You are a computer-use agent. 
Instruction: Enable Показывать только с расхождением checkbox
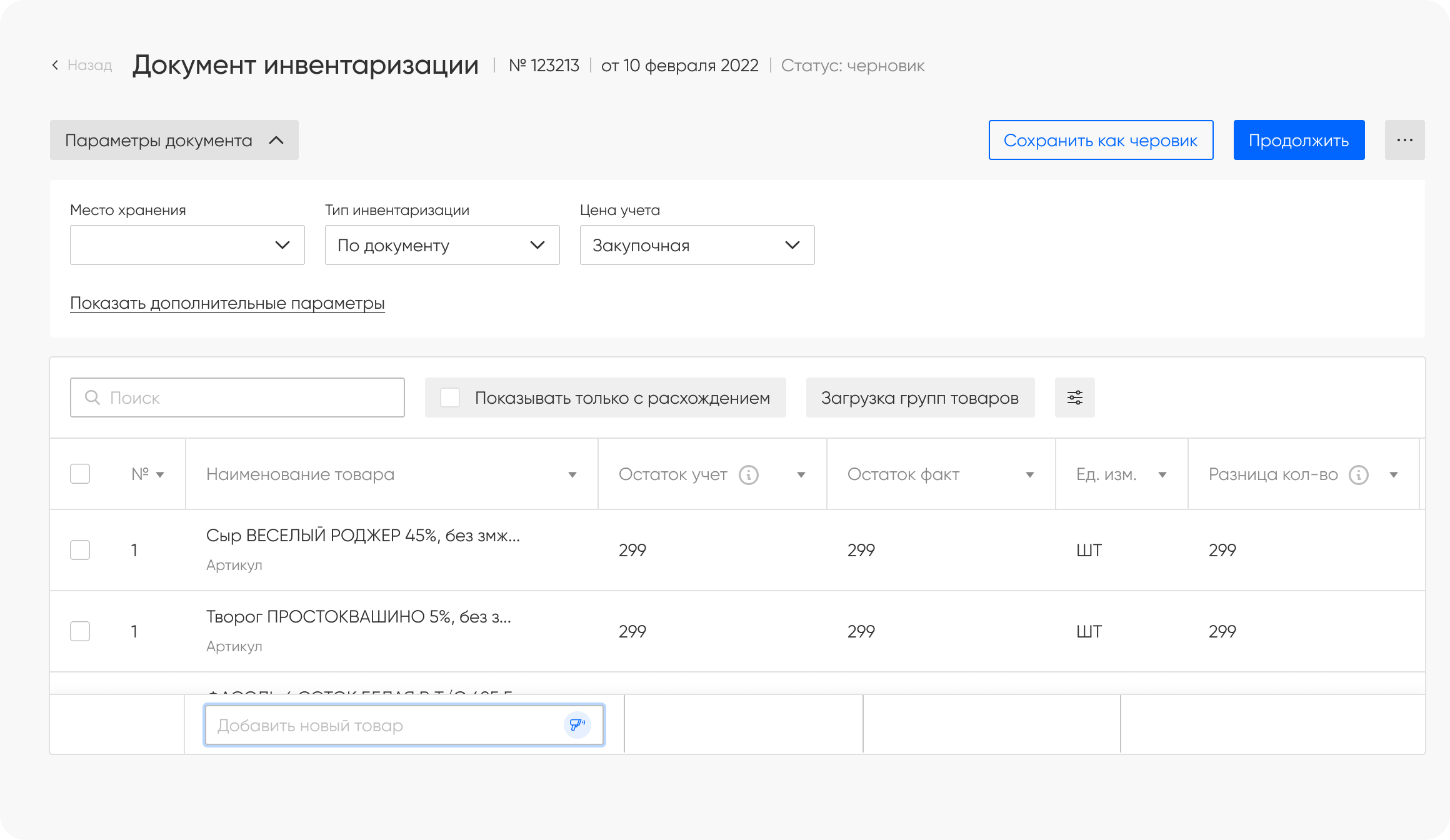pos(450,397)
